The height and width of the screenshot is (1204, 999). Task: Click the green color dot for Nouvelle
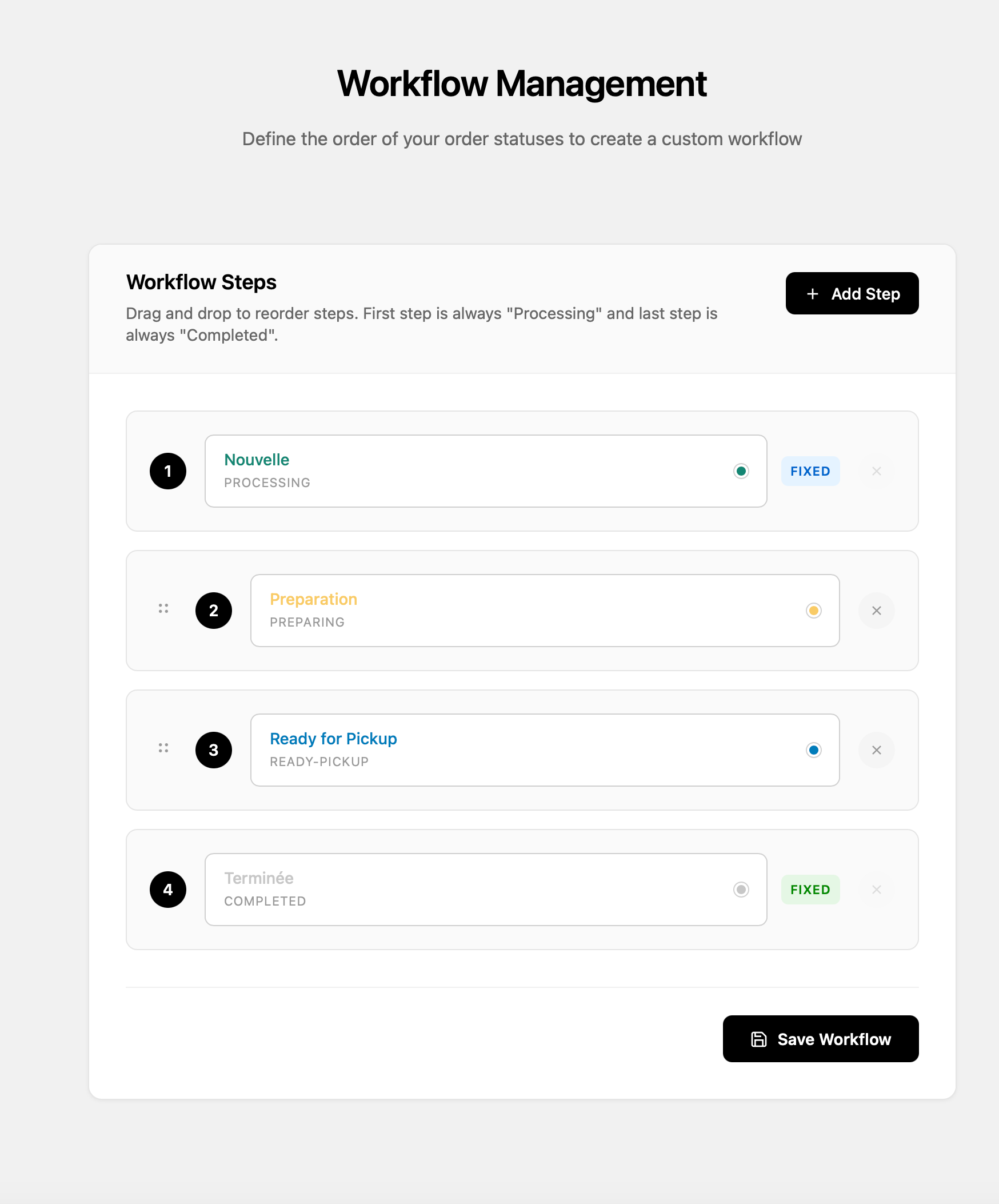coord(741,471)
